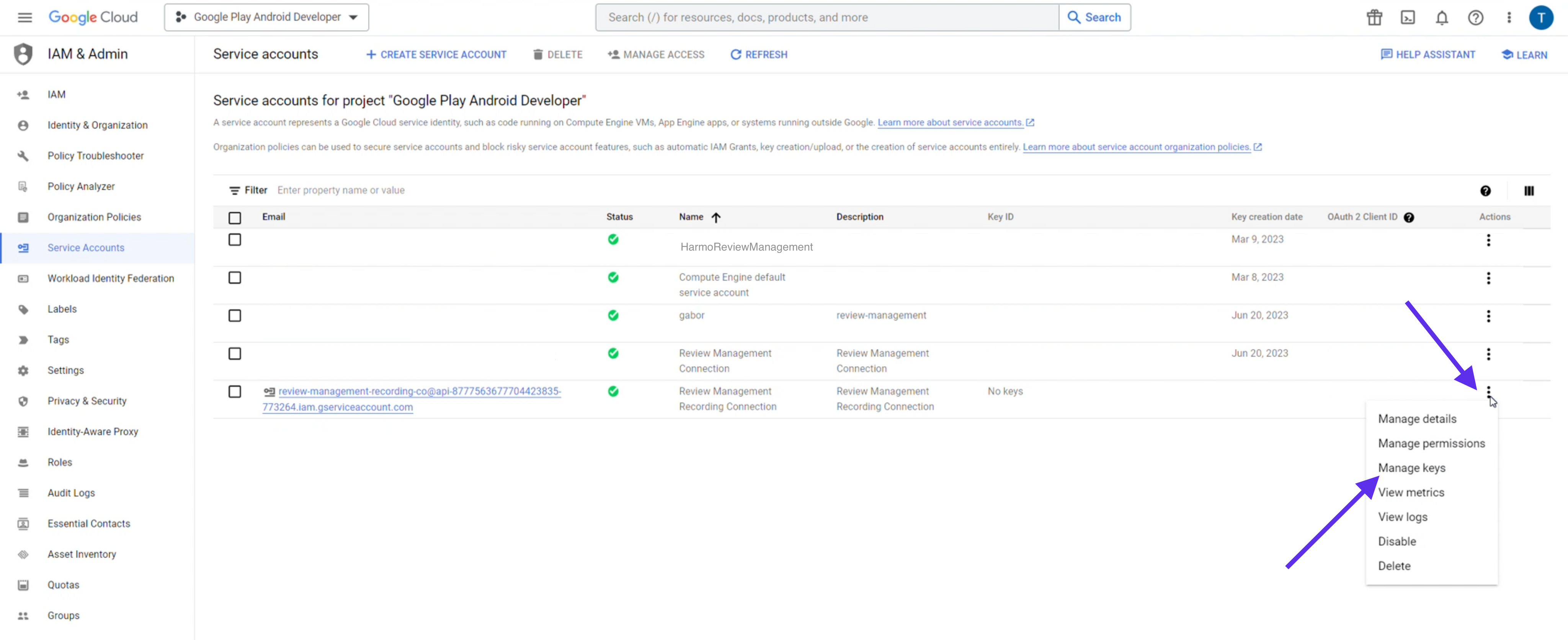1568x640 pixels.
Task: Choose Manage details from the context menu
Action: [x=1417, y=419]
